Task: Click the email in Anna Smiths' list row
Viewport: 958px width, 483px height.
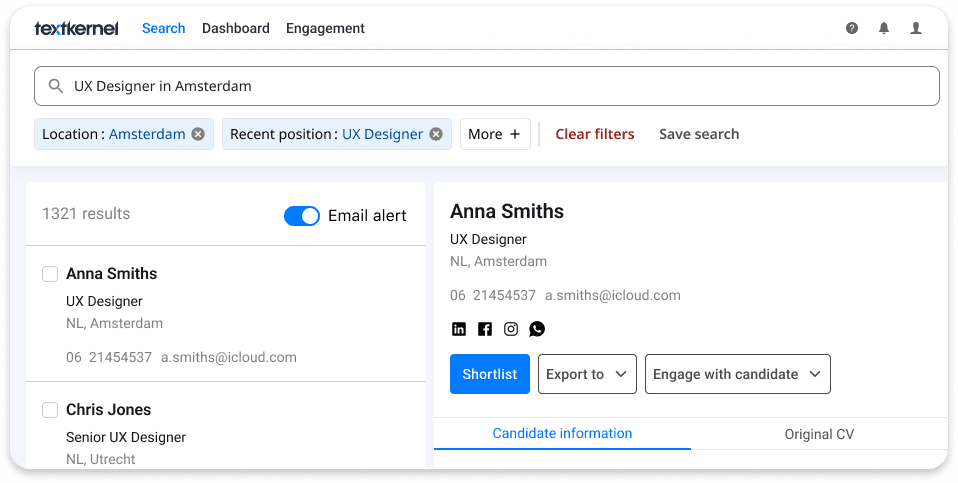Action: tap(229, 357)
